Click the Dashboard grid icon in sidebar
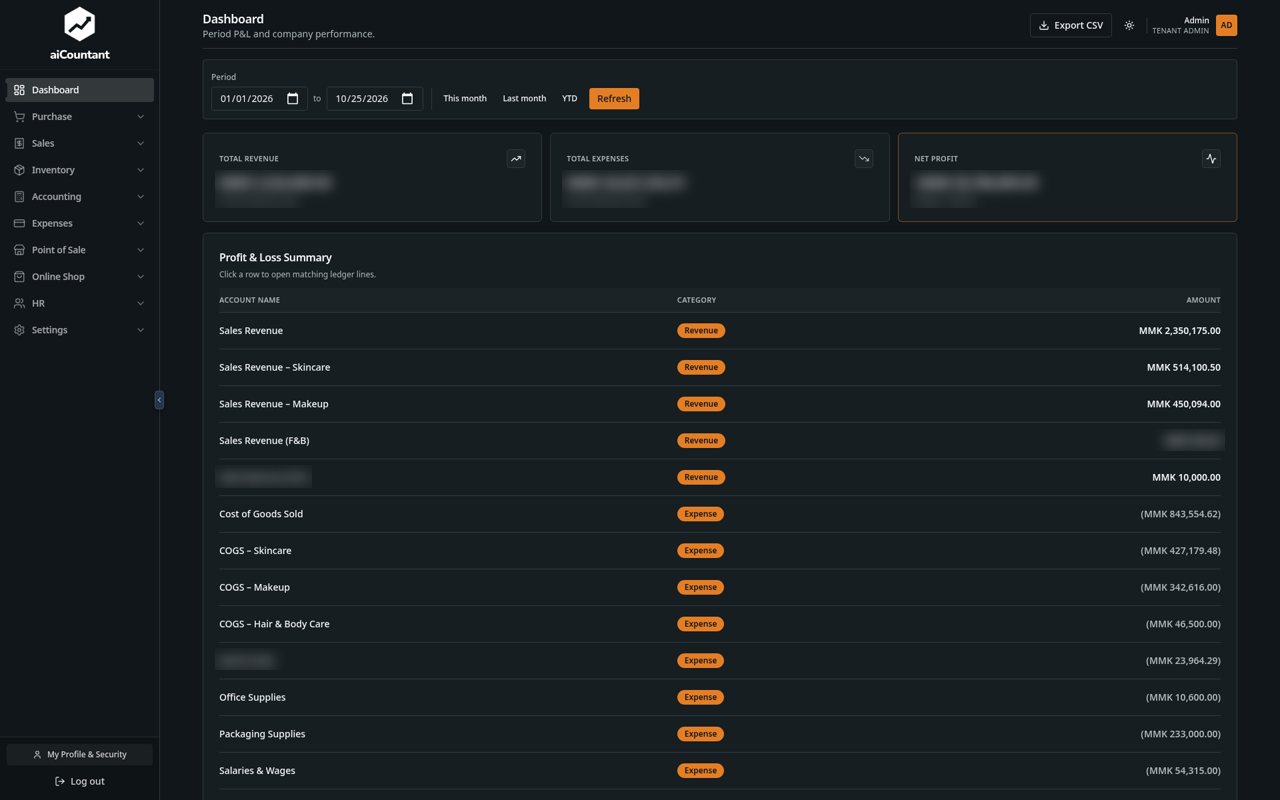Viewport: 1280px width, 800px height. [x=19, y=90]
